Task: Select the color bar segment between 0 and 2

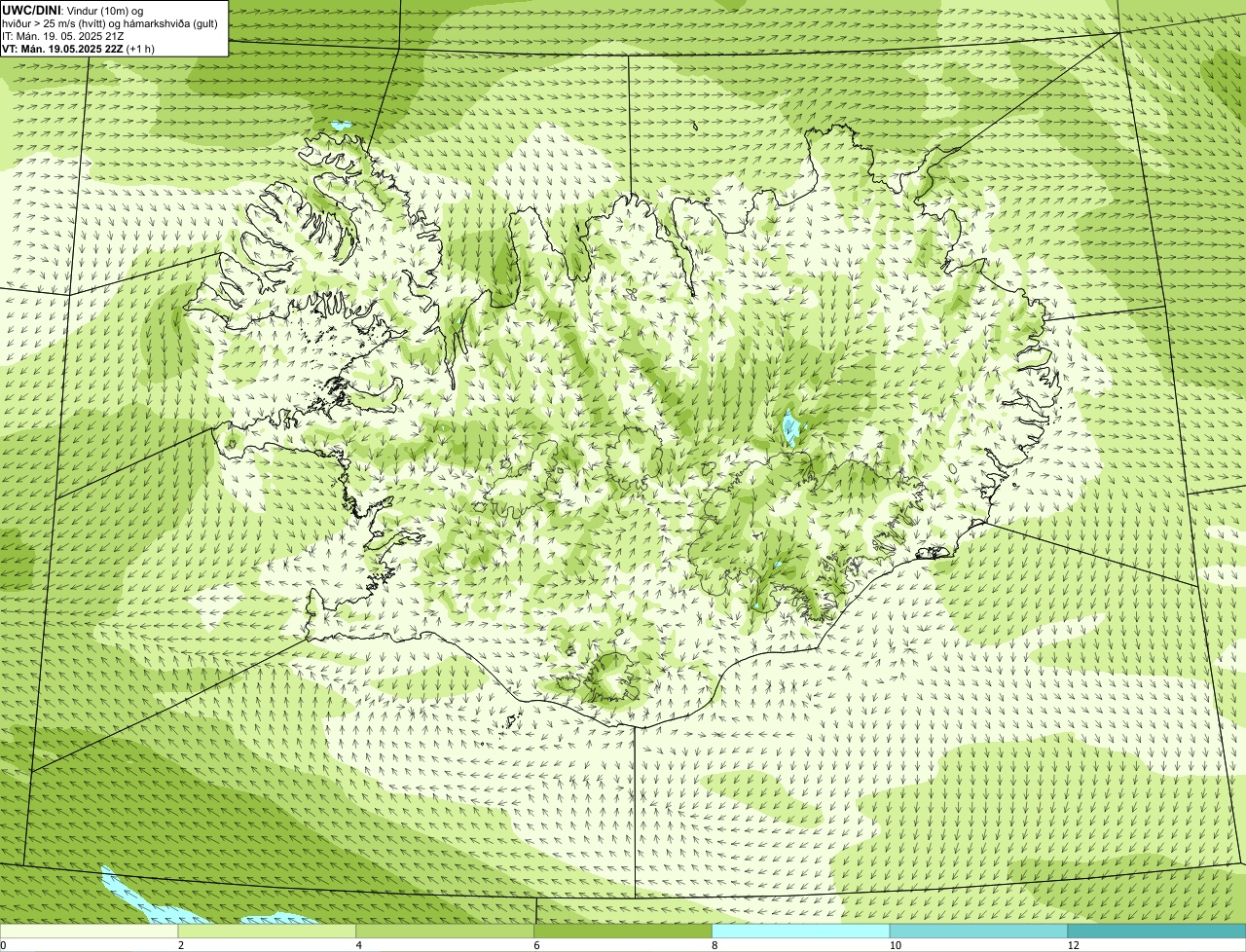Action: 90,931
